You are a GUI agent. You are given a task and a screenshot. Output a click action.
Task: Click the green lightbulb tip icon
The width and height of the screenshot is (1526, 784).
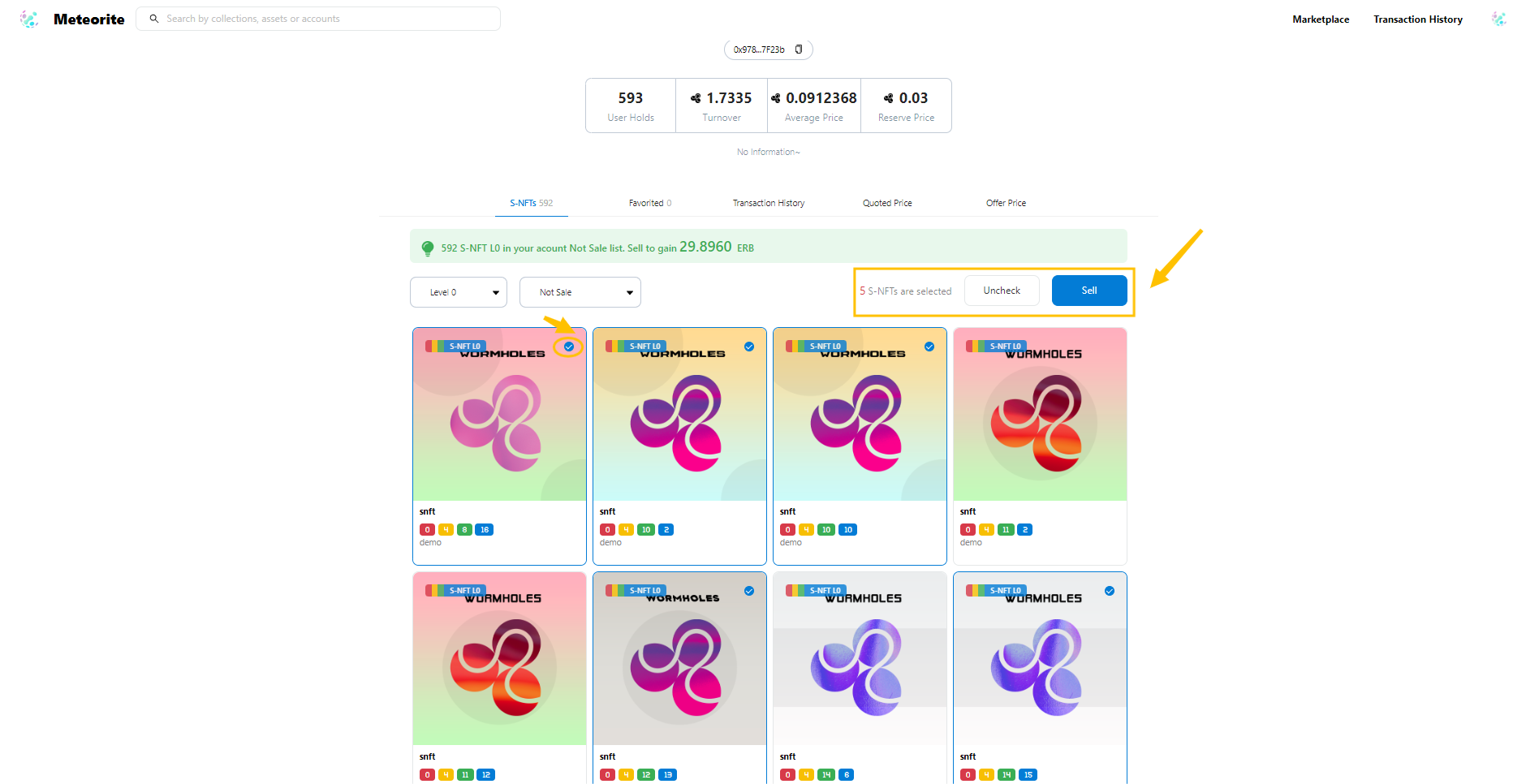[428, 248]
